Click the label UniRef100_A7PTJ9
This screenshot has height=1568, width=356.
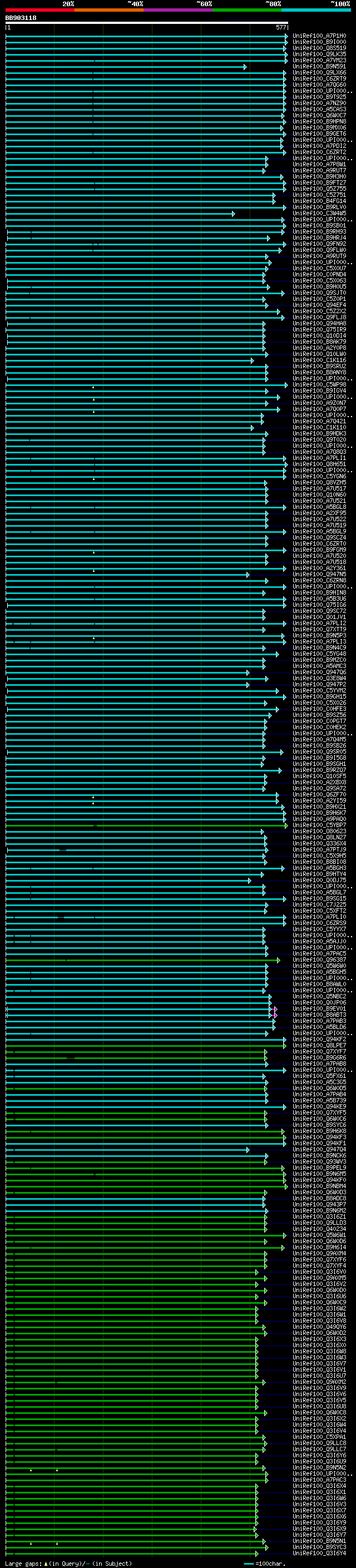[319, 849]
